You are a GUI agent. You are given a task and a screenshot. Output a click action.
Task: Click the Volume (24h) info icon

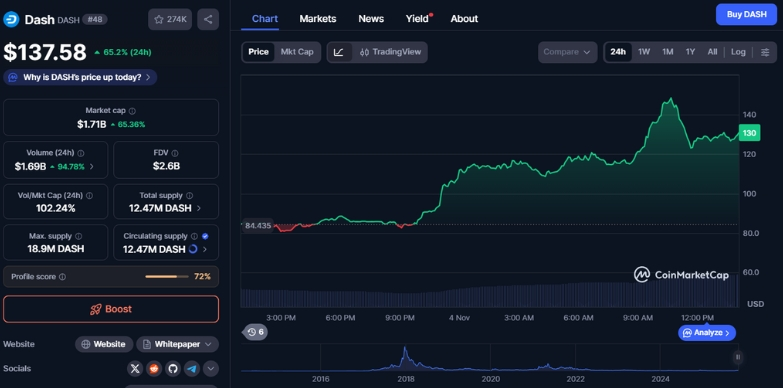pyautogui.click(x=81, y=153)
